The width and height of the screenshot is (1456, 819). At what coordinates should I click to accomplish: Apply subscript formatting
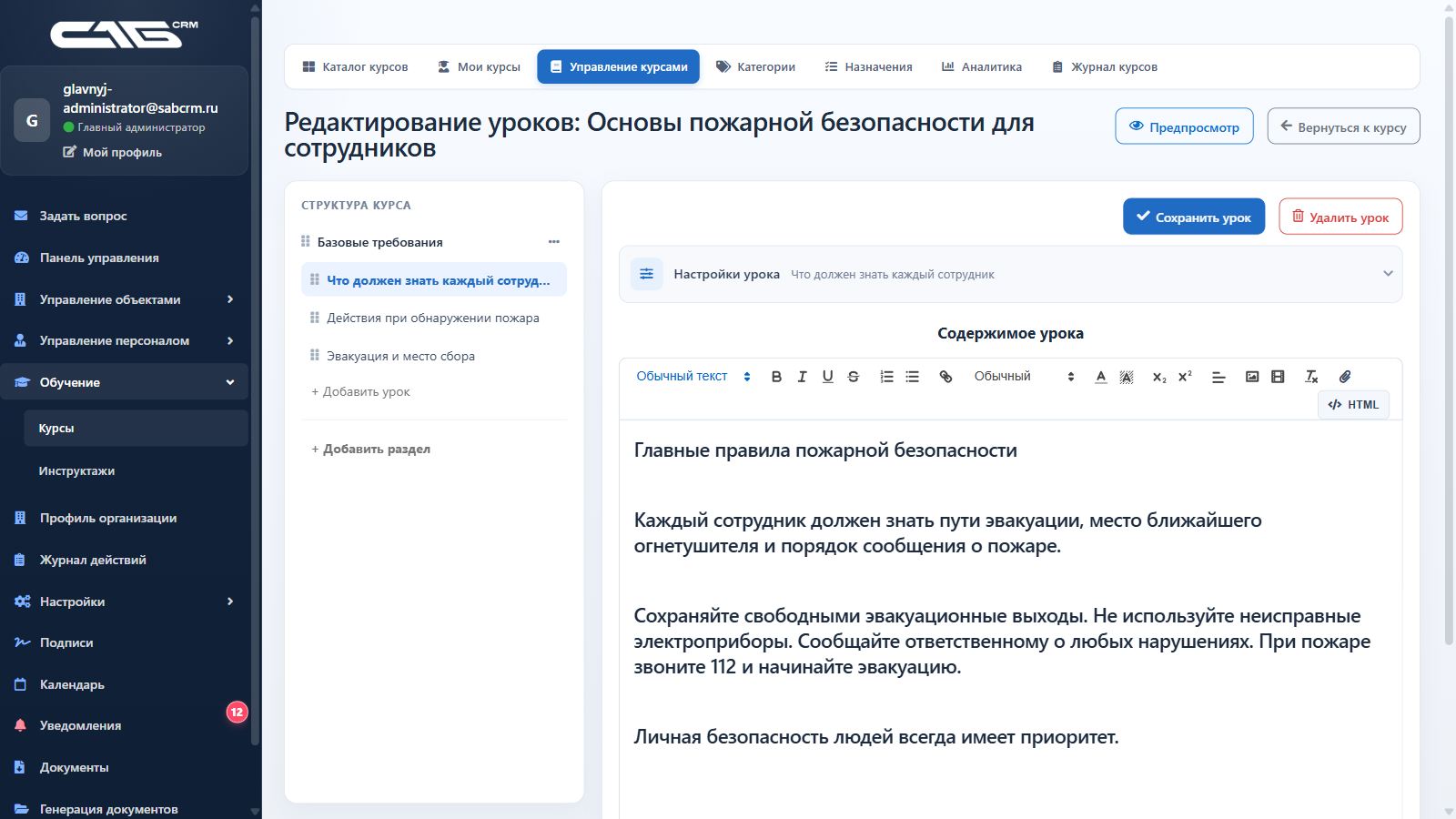tap(1159, 377)
